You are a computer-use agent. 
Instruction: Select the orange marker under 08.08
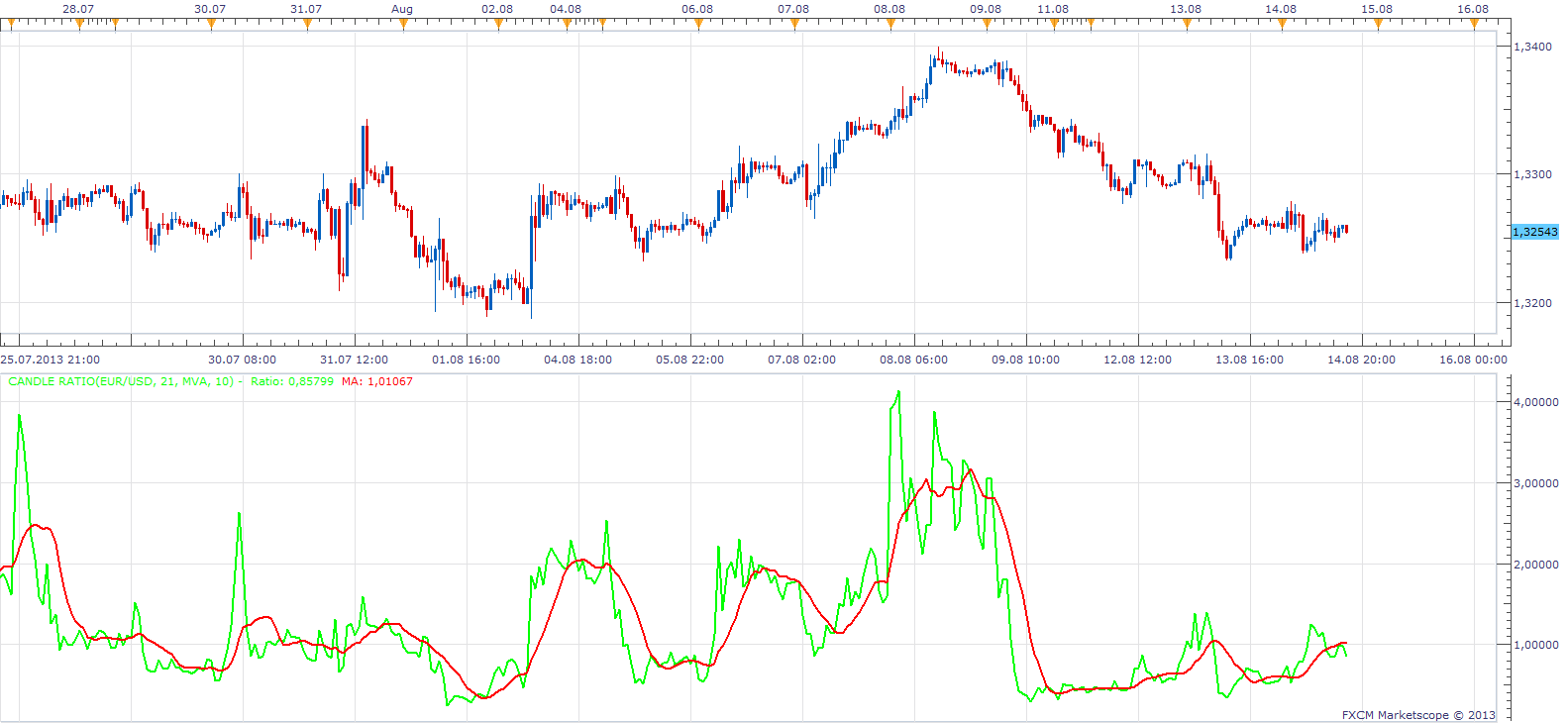(x=890, y=23)
